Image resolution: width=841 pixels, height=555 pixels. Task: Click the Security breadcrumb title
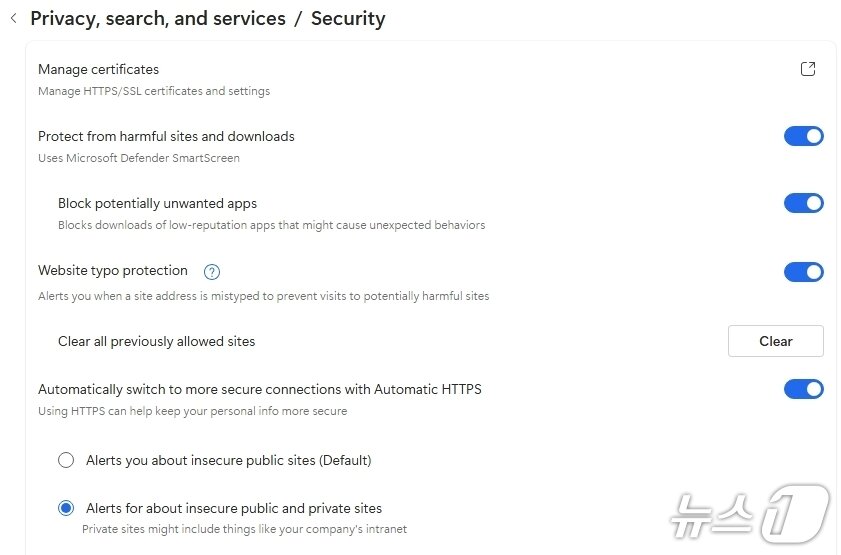coord(348,18)
